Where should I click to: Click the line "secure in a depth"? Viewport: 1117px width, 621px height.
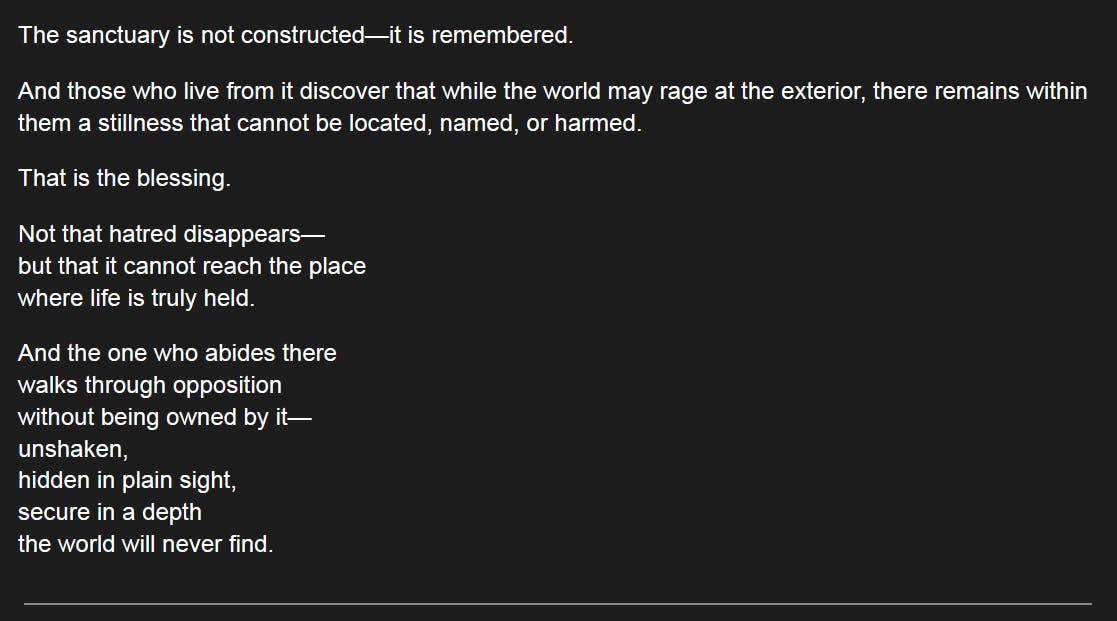(110, 513)
